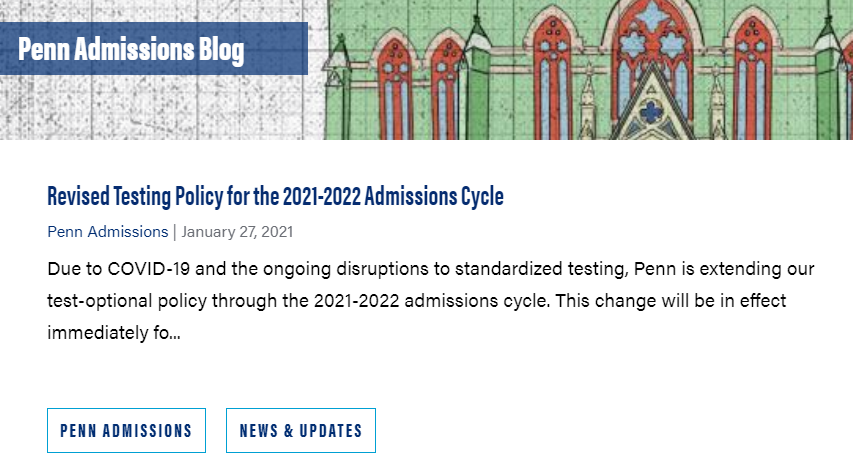Click the cathedral illustration in the header banner
Viewport: 853px width, 461px height.
pyautogui.click(x=600, y=70)
